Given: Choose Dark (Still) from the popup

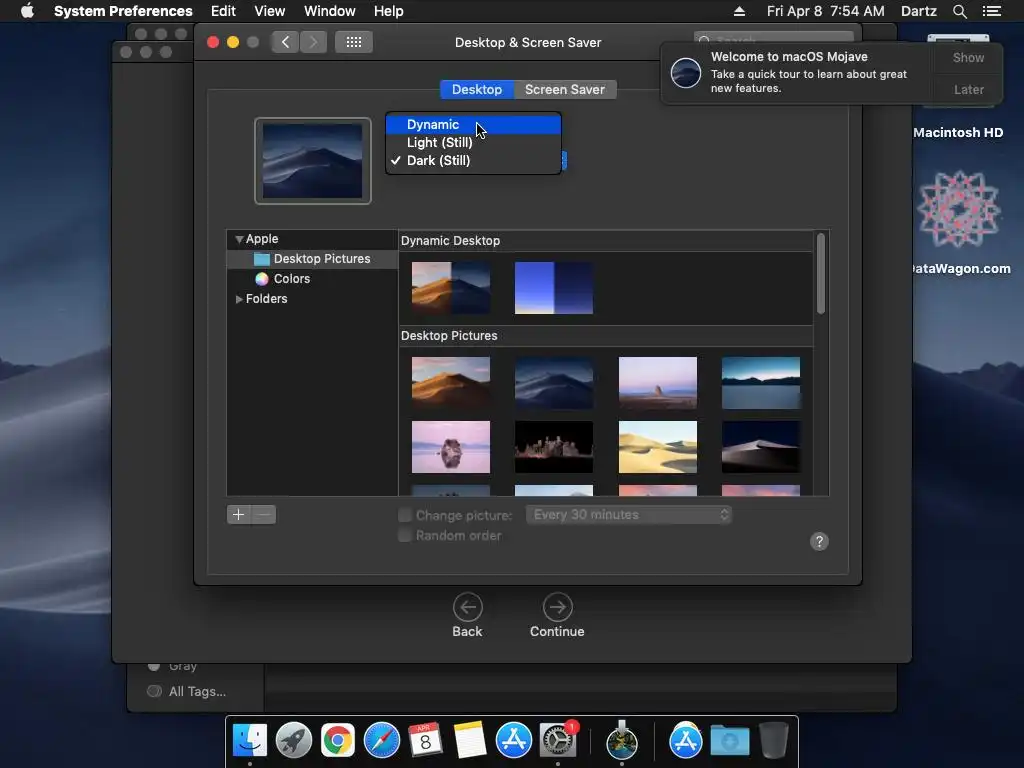Looking at the screenshot, I should click(x=473, y=161).
